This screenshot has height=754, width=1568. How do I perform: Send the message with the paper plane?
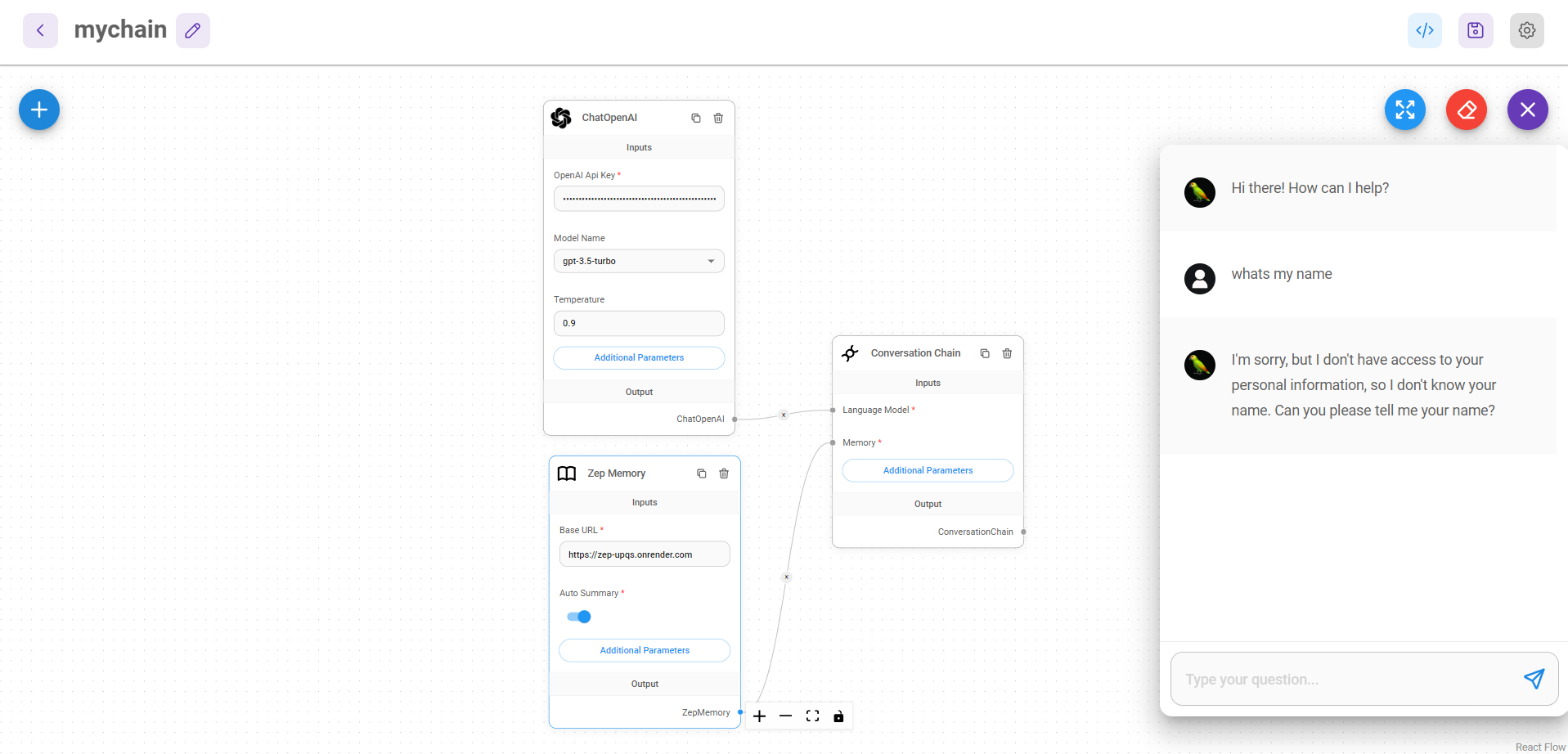1534,679
